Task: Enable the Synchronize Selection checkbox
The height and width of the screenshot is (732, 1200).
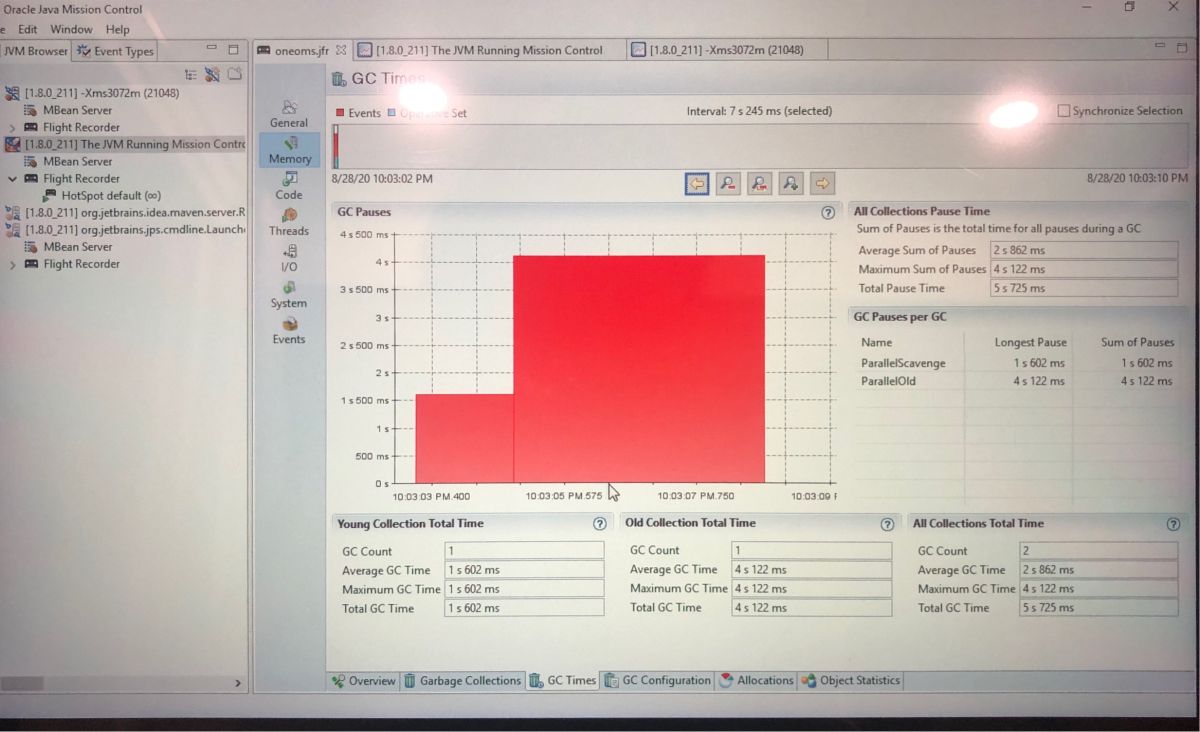Action: (1064, 111)
